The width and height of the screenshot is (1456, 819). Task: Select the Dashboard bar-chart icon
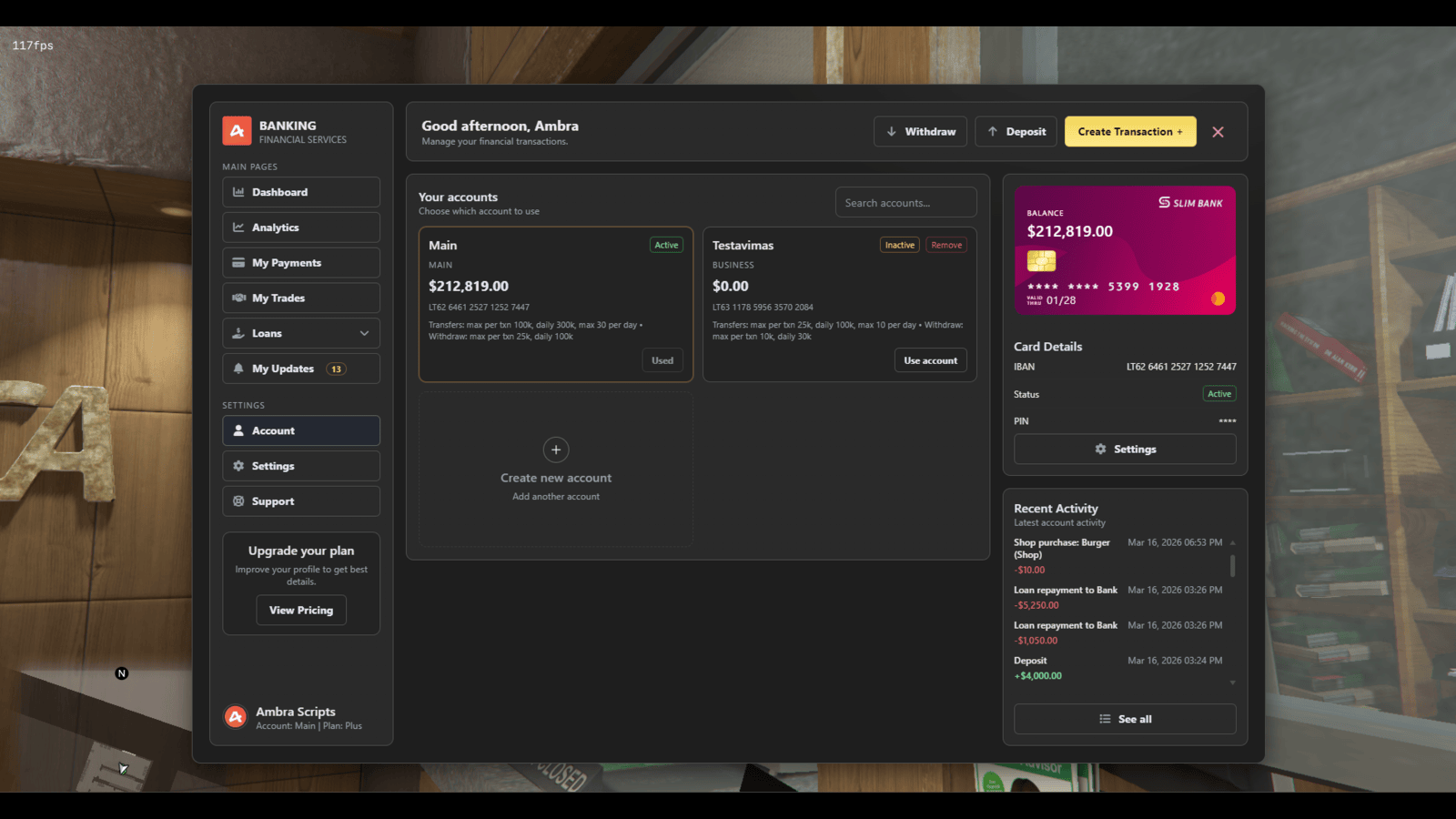click(x=238, y=191)
